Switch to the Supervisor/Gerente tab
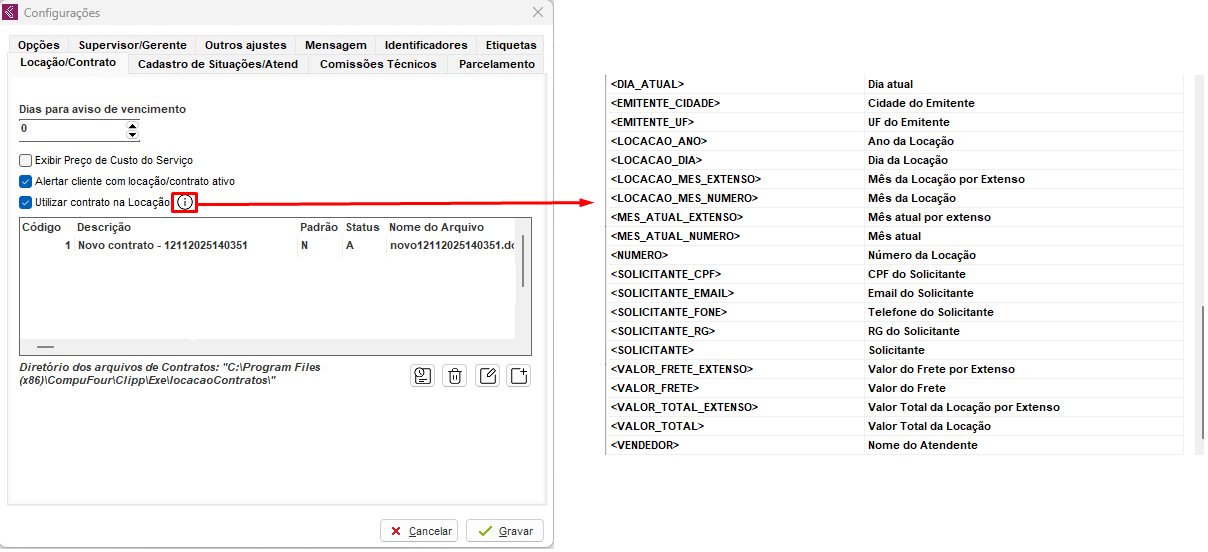The width and height of the screenshot is (1208, 552). (x=132, y=45)
